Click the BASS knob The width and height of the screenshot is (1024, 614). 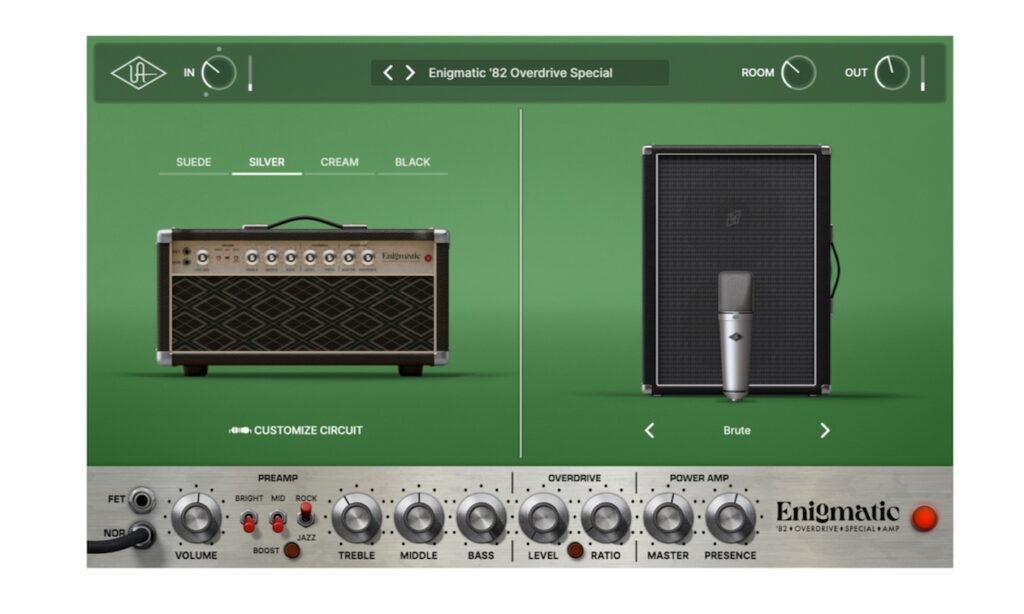click(481, 518)
